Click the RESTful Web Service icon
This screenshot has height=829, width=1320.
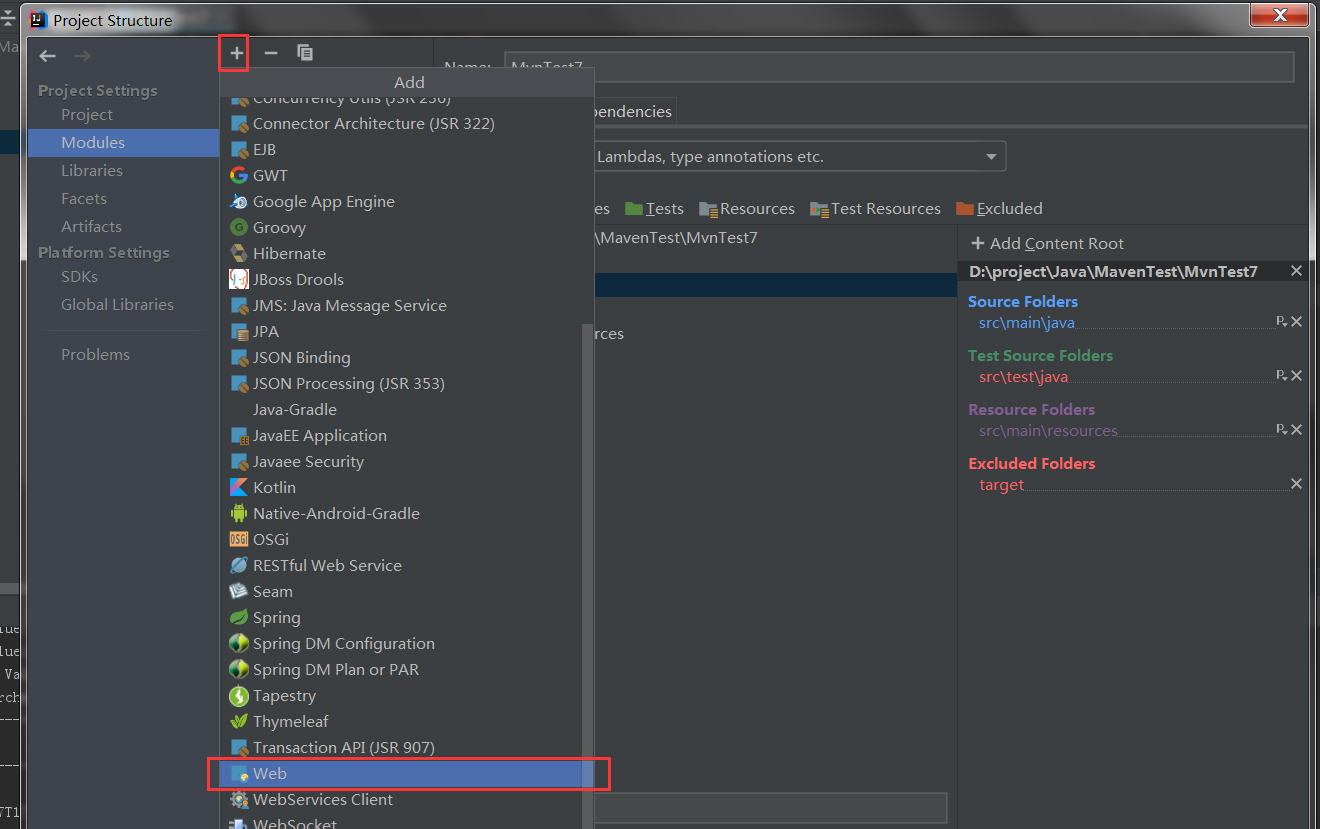point(239,566)
